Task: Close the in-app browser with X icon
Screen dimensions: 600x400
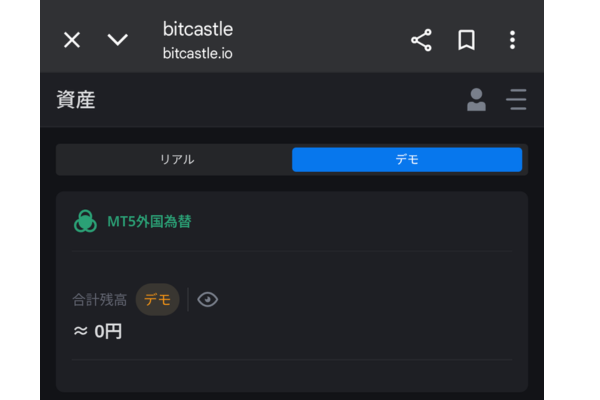Action: 72,40
